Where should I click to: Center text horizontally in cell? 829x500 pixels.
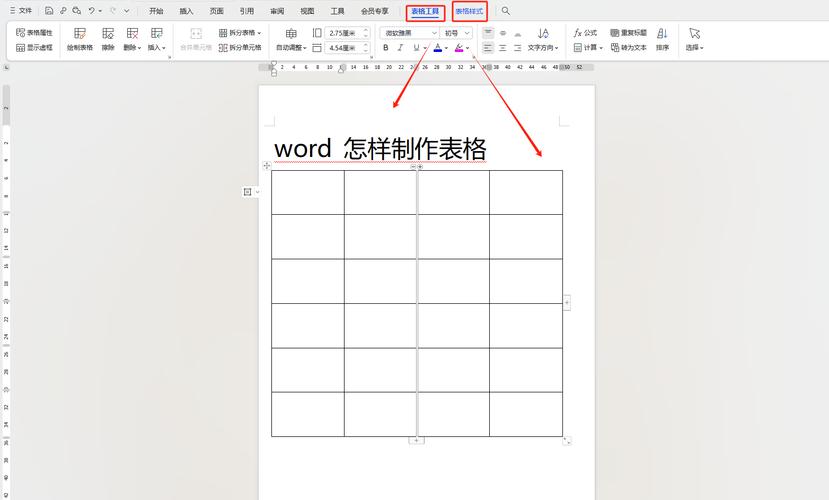click(503, 48)
